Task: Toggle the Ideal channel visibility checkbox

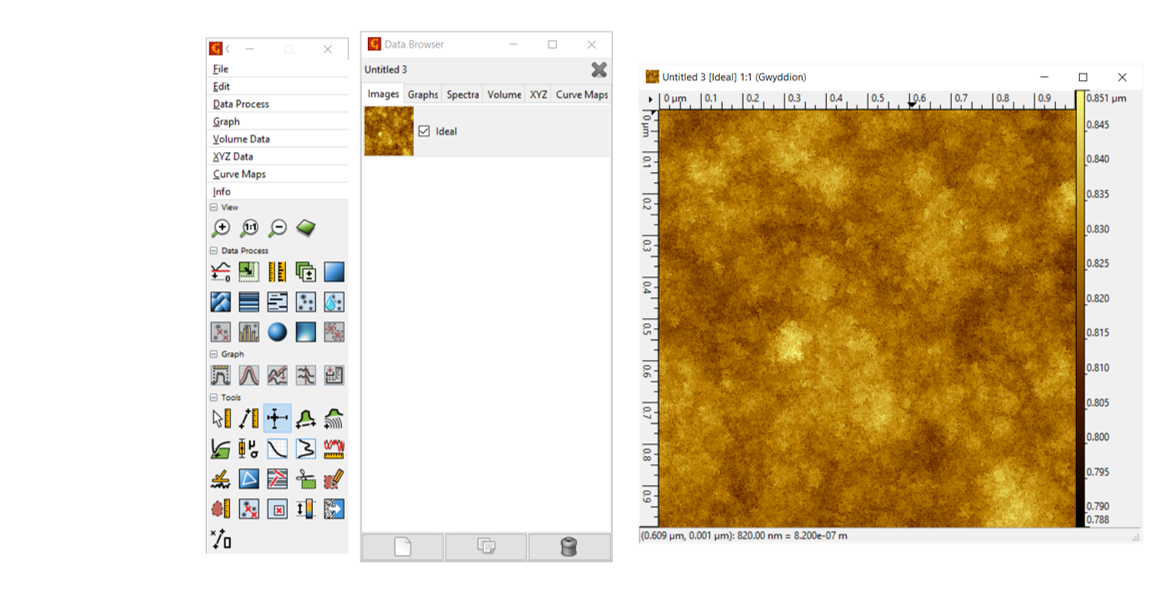Action: coord(424,131)
